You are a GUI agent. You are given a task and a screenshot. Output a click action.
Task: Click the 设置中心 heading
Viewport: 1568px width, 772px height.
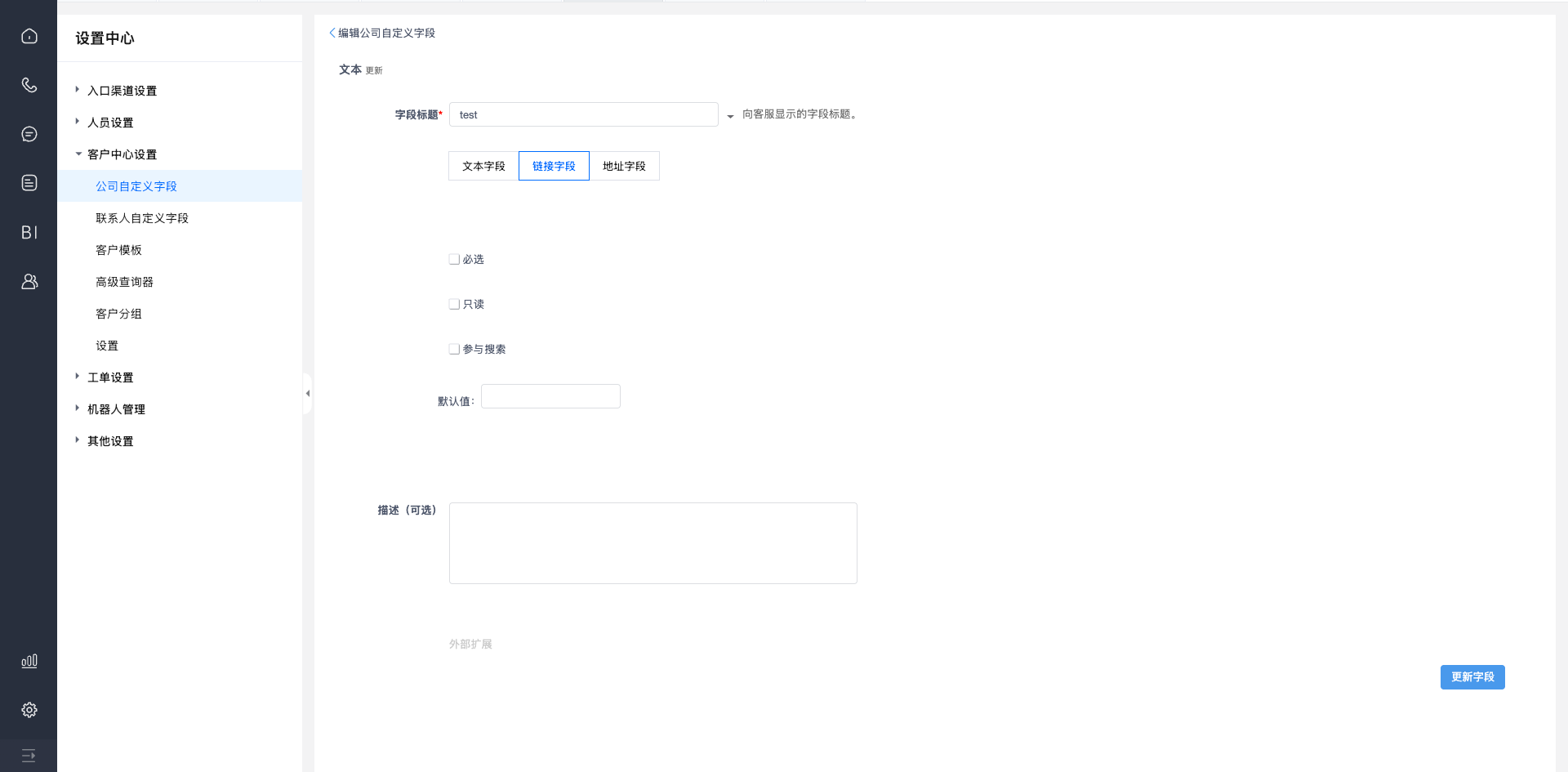(105, 38)
